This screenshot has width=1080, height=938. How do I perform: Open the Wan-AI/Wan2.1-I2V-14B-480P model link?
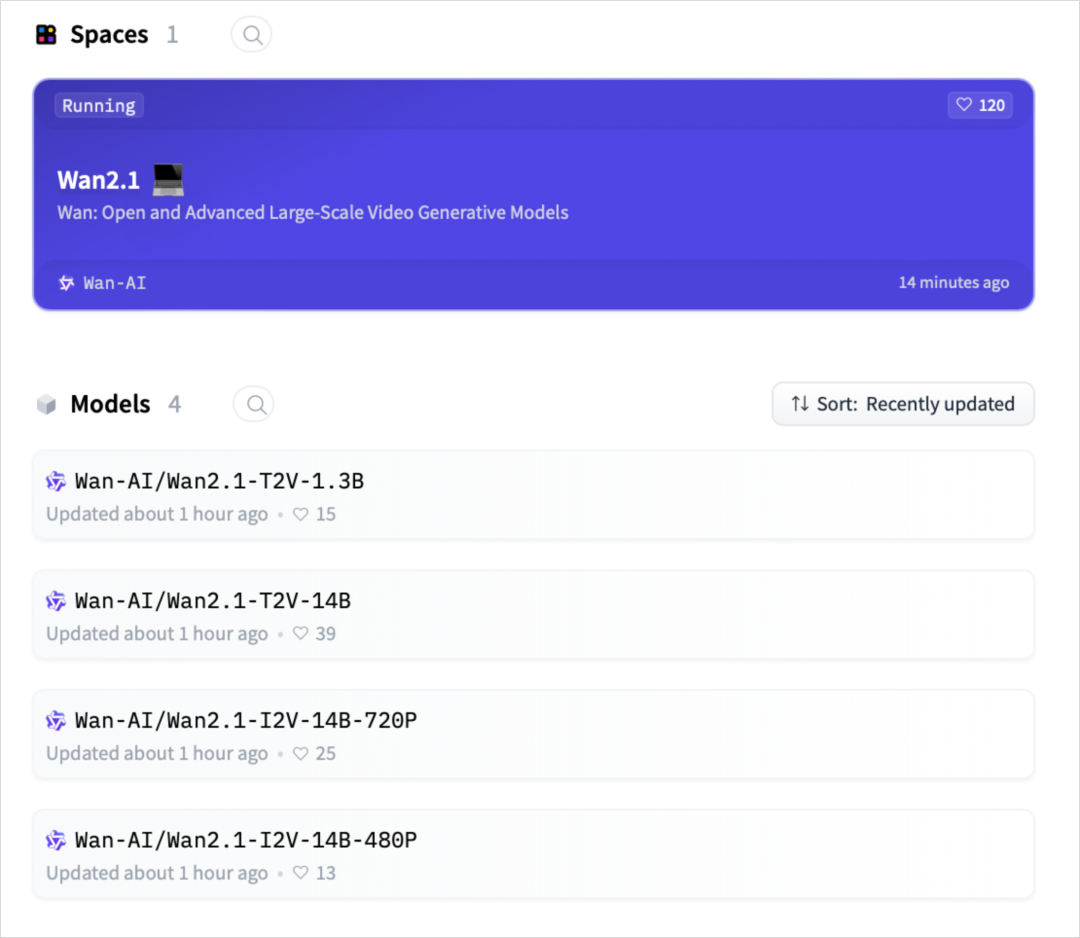click(x=246, y=840)
